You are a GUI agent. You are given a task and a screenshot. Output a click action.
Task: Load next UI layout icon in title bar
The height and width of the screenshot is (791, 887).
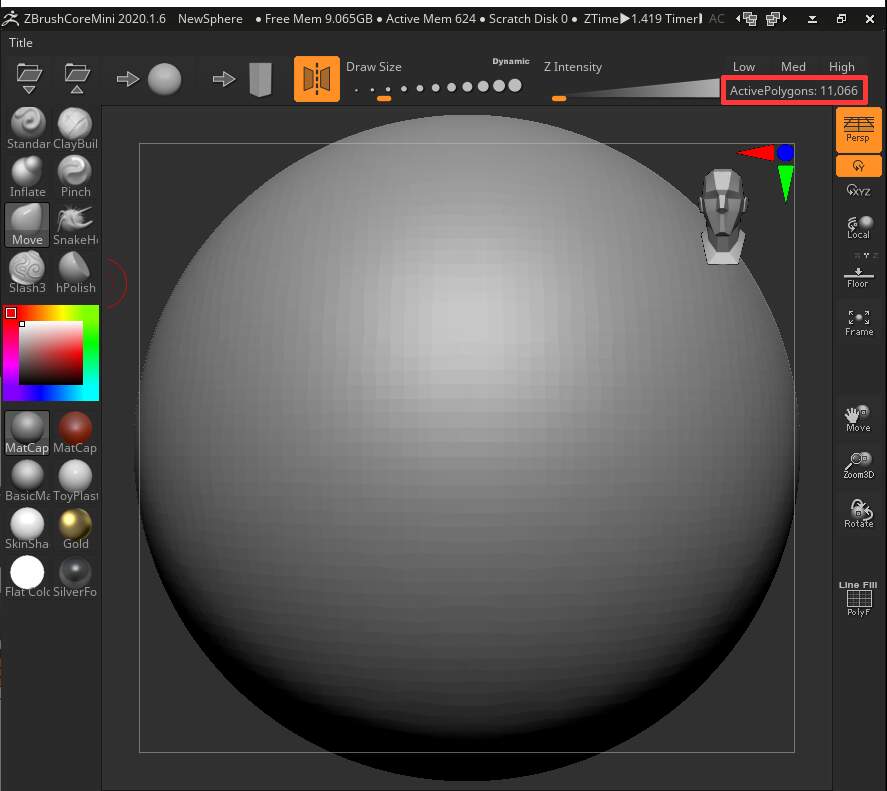click(x=776, y=19)
